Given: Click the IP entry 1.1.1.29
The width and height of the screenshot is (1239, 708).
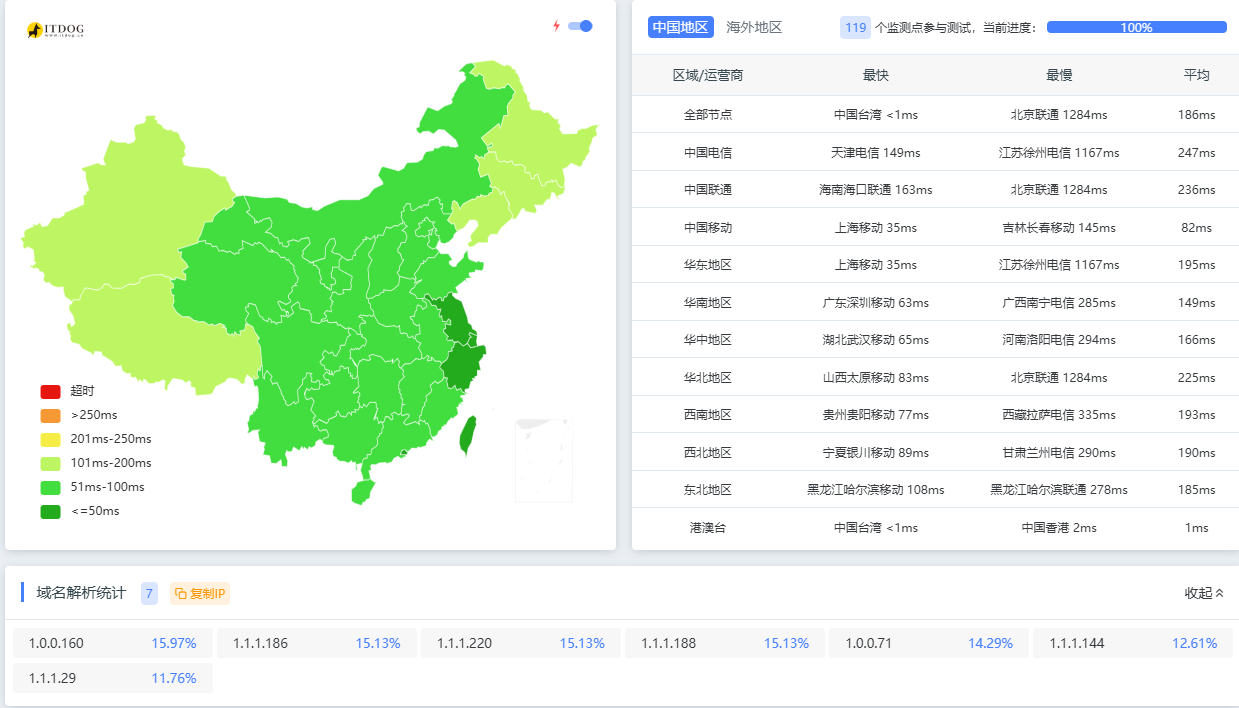Looking at the screenshot, I should 113,678.
